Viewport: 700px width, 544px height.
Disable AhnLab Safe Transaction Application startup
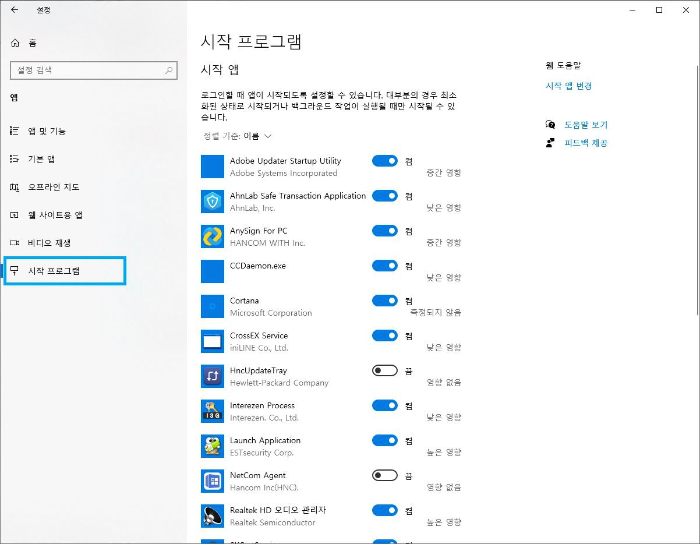point(385,196)
